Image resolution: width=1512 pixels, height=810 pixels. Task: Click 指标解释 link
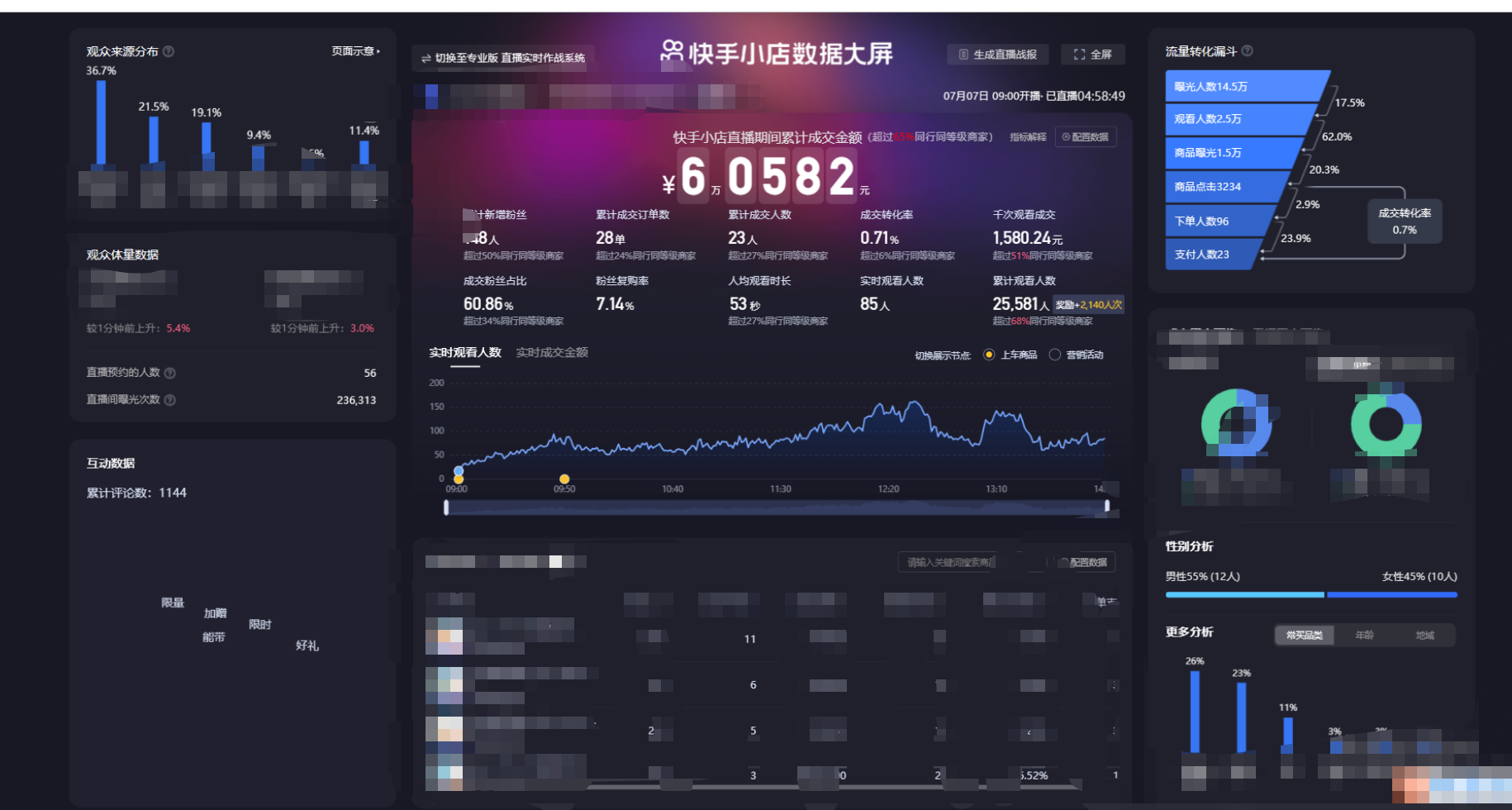pyautogui.click(x=1028, y=137)
